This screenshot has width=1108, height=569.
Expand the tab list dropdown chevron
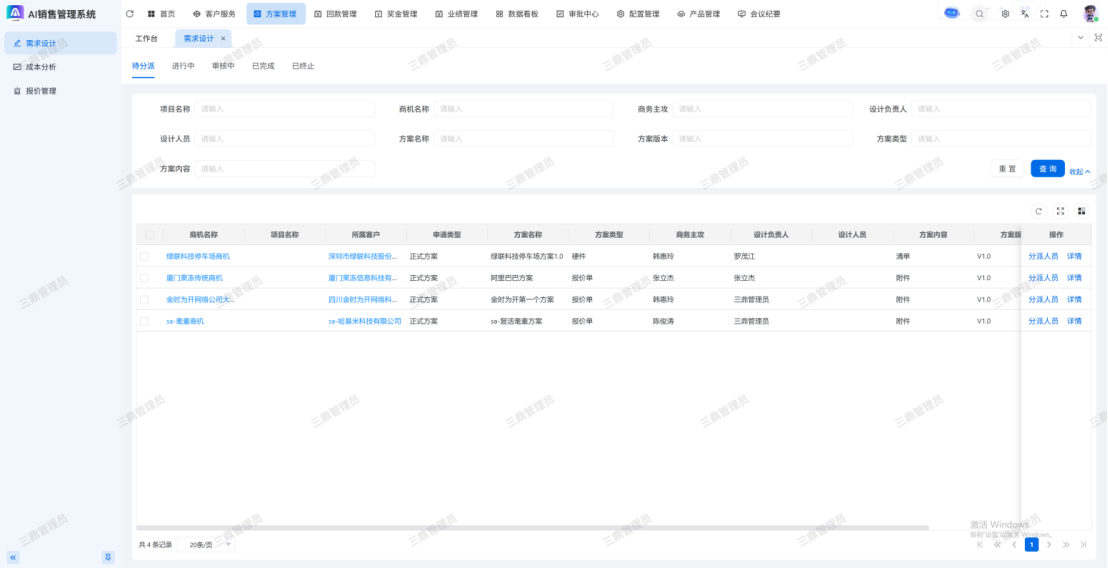[1080, 37]
